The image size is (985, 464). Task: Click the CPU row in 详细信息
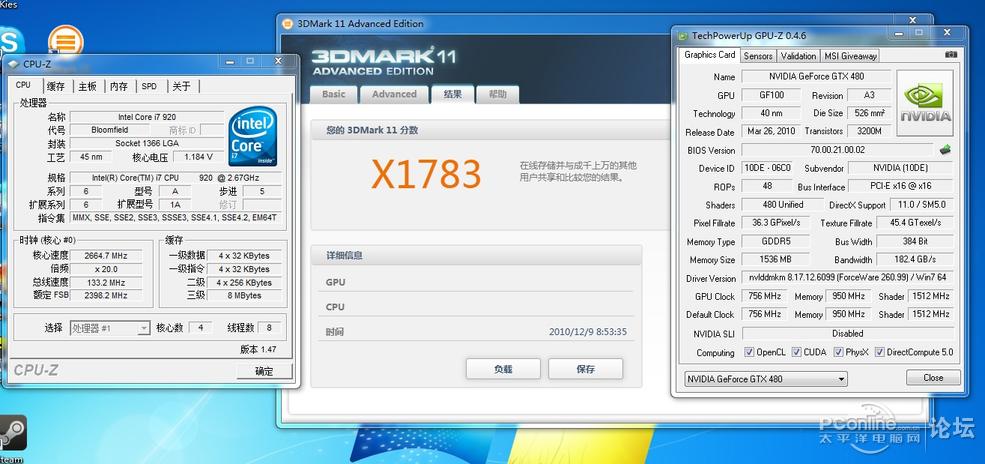tap(476, 307)
